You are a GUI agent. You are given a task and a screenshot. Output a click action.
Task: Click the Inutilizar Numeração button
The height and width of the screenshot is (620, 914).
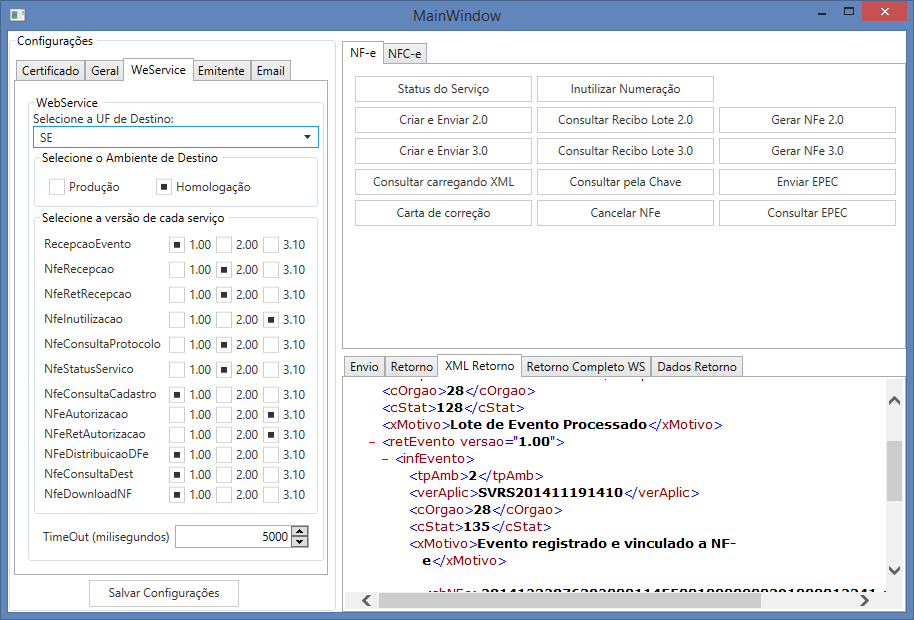pos(625,89)
